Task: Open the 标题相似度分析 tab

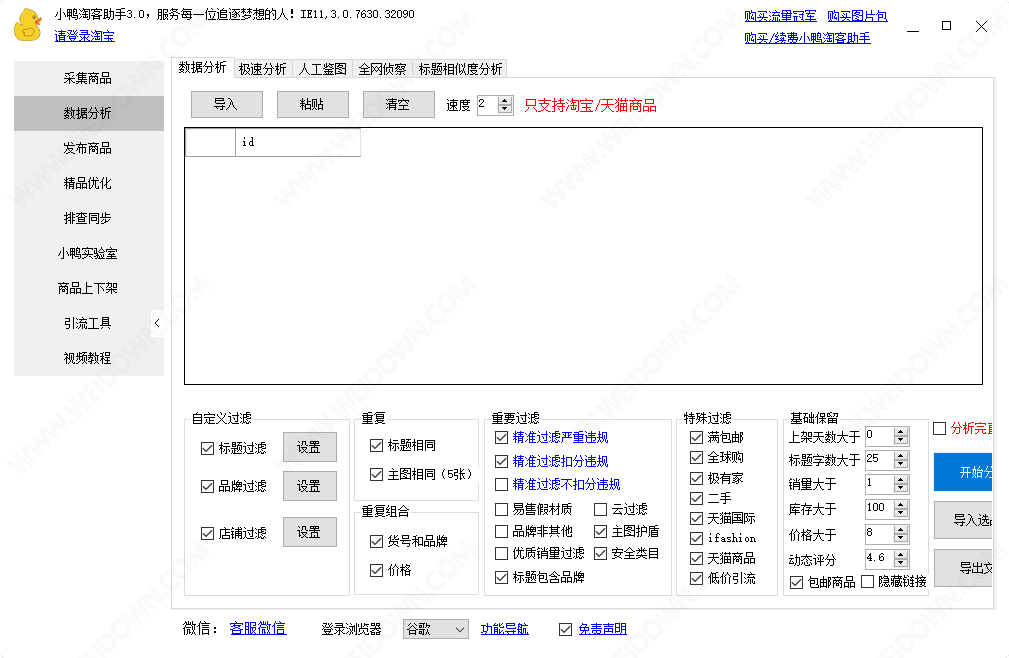Action: [460, 69]
